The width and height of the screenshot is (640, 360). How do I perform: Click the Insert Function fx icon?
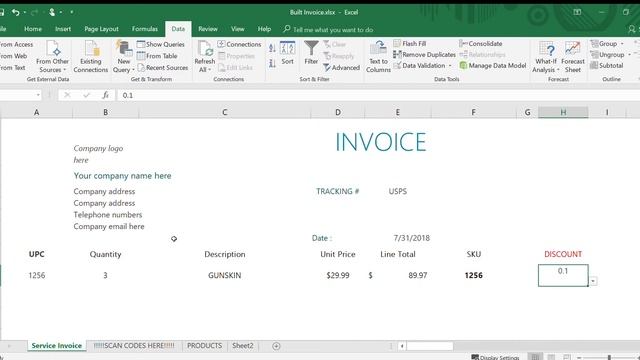tap(105, 95)
